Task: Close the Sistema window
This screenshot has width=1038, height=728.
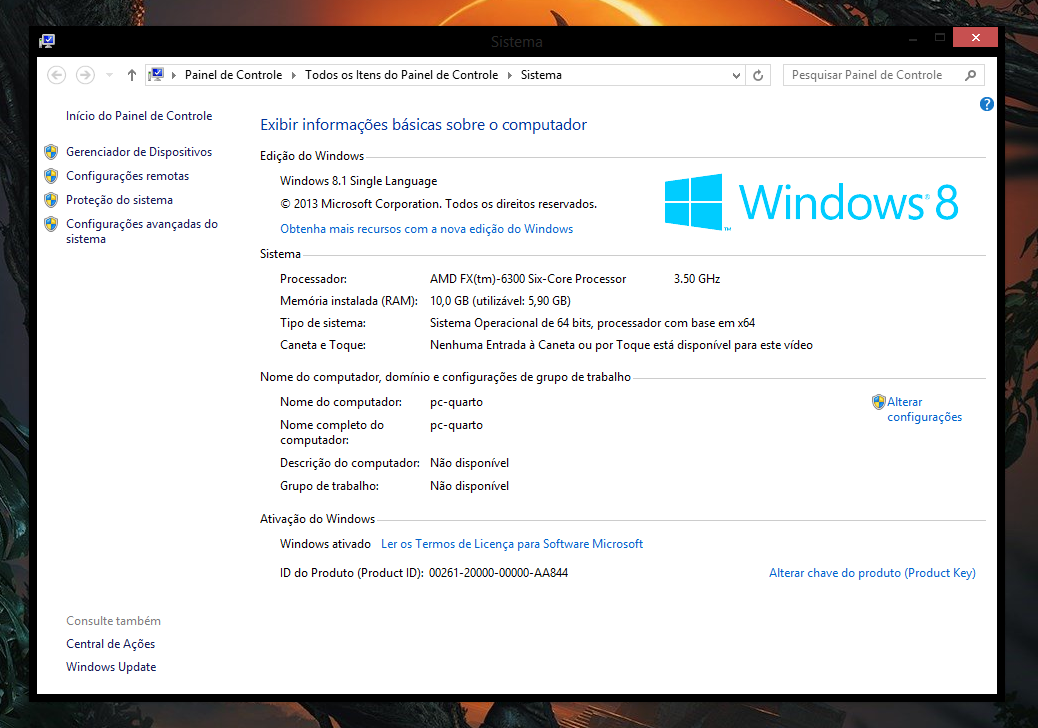Action: point(975,38)
